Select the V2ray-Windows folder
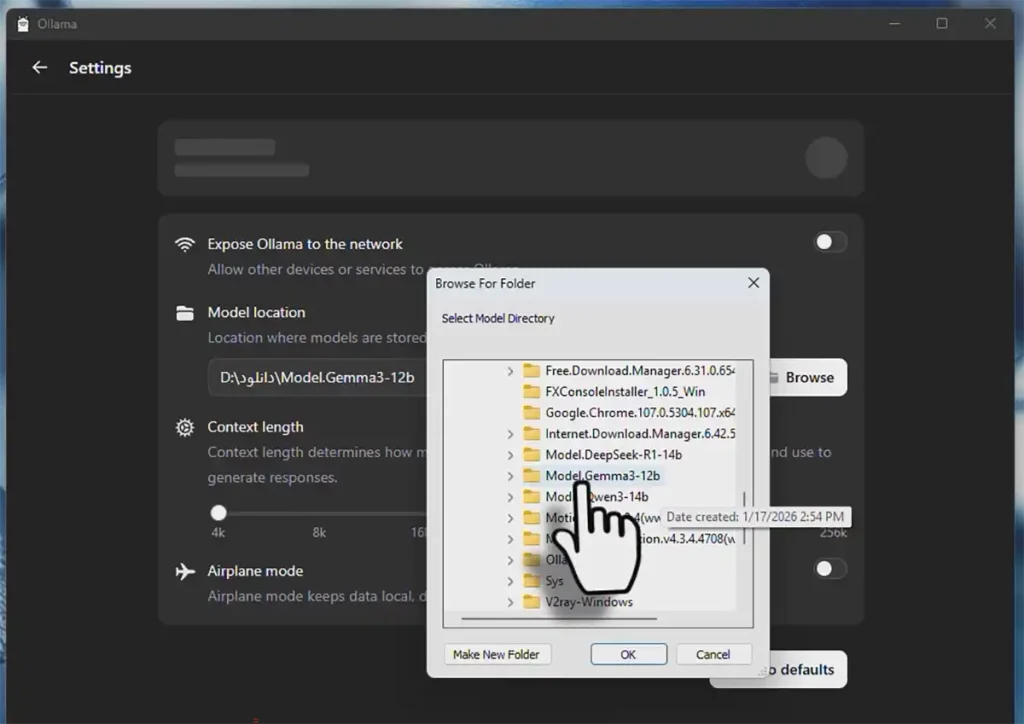Image resolution: width=1024 pixels, height=724 pixels. 589,601
